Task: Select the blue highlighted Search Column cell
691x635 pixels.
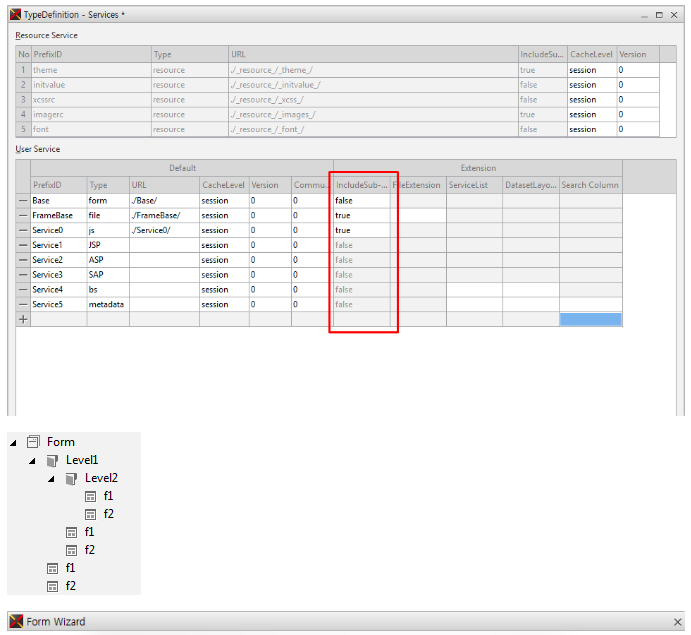Action: [x=590, y=319]
